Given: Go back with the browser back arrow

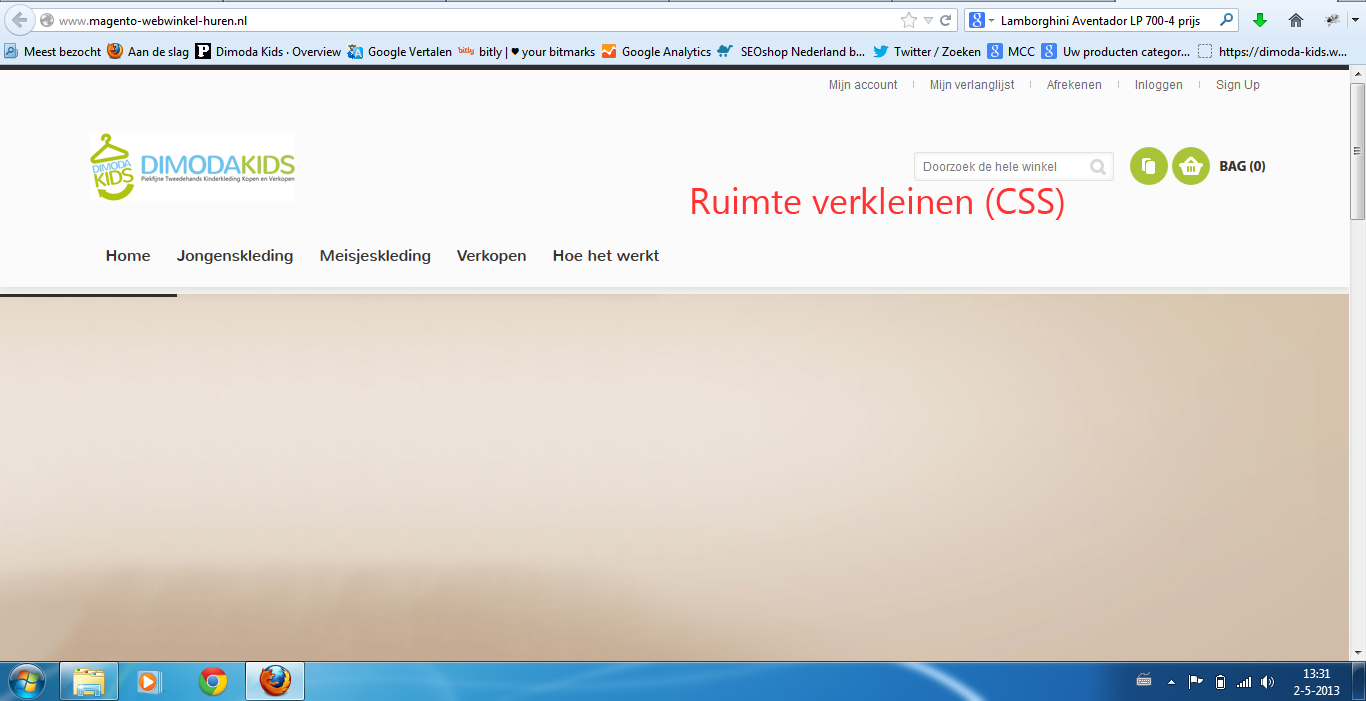Looking at the screenshot, I should click(19, 20).
